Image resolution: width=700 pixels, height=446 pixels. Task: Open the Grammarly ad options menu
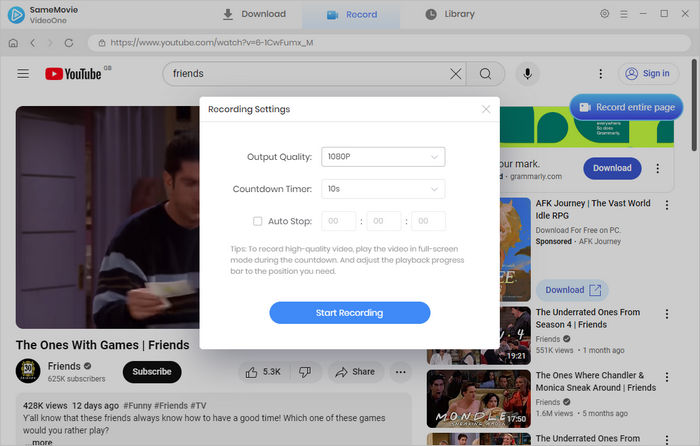(658, 168)
